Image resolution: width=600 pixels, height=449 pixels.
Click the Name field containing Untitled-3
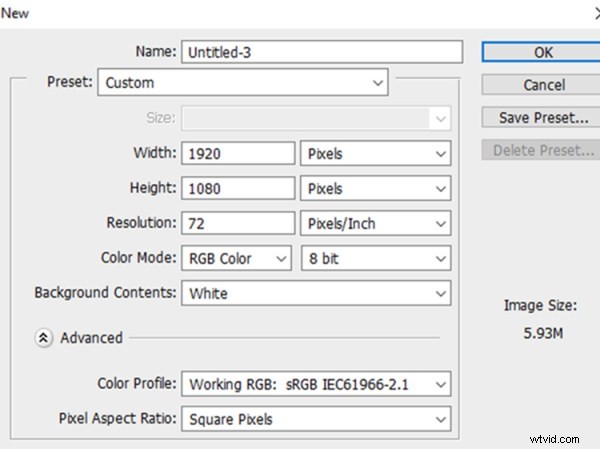coord(321,51)
